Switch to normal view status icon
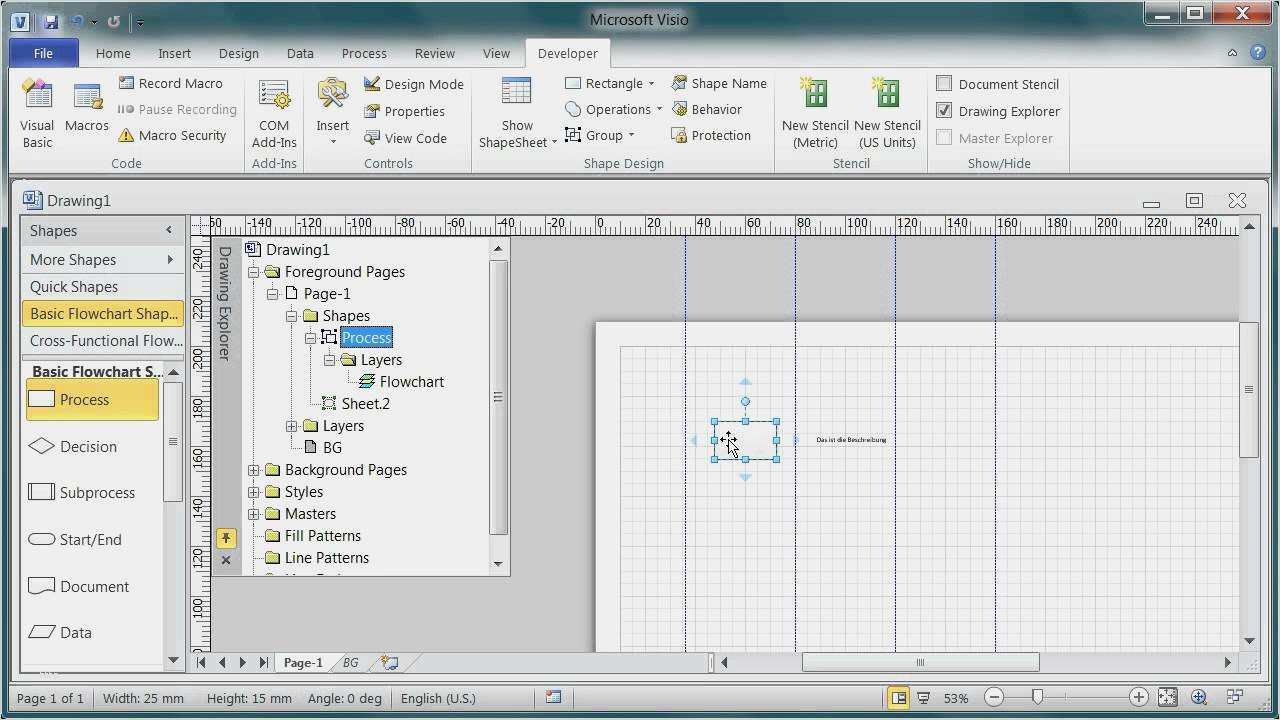Image resolution: width=1280 pixels, height=720 pixels. tap(899, 698)
